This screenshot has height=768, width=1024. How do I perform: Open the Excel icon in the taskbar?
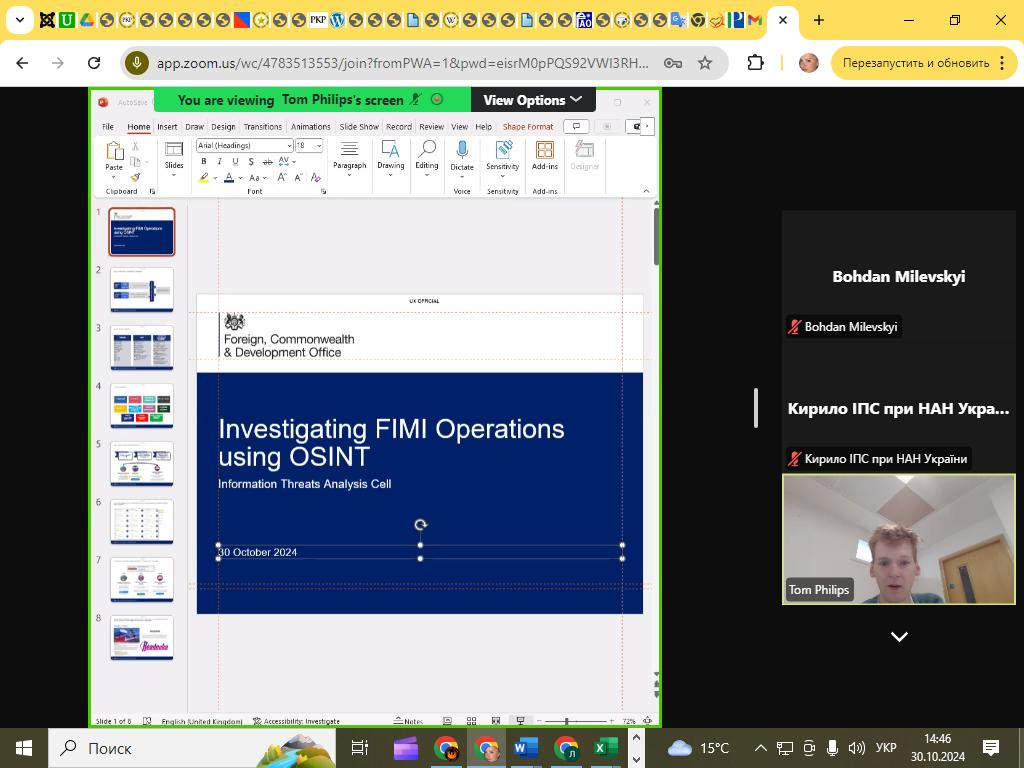point(605,748)
